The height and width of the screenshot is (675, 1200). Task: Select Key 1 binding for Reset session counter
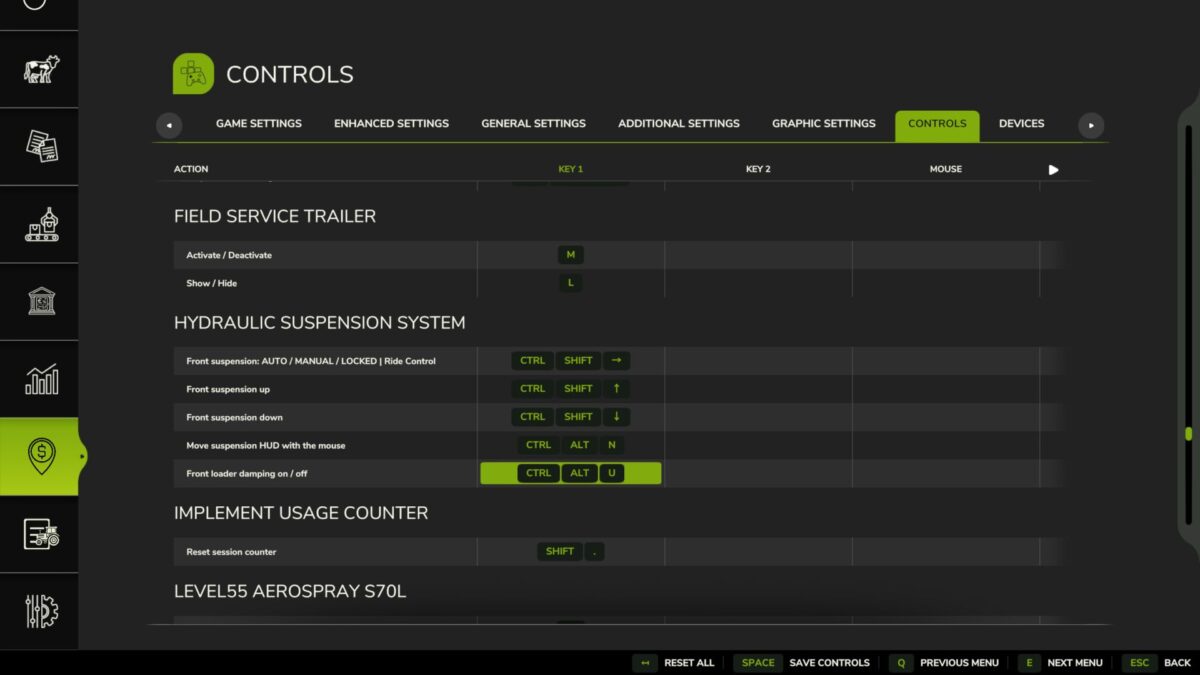pyautogui.click(x=570, y=552)
